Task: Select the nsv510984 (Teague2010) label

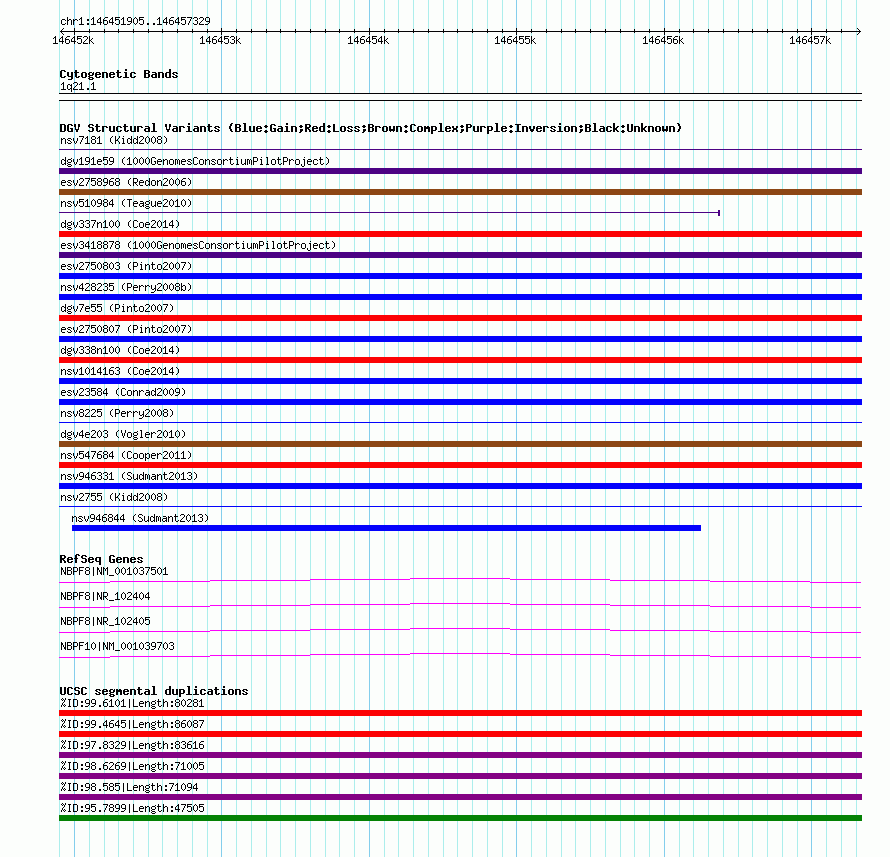Action: click(126, 203)
